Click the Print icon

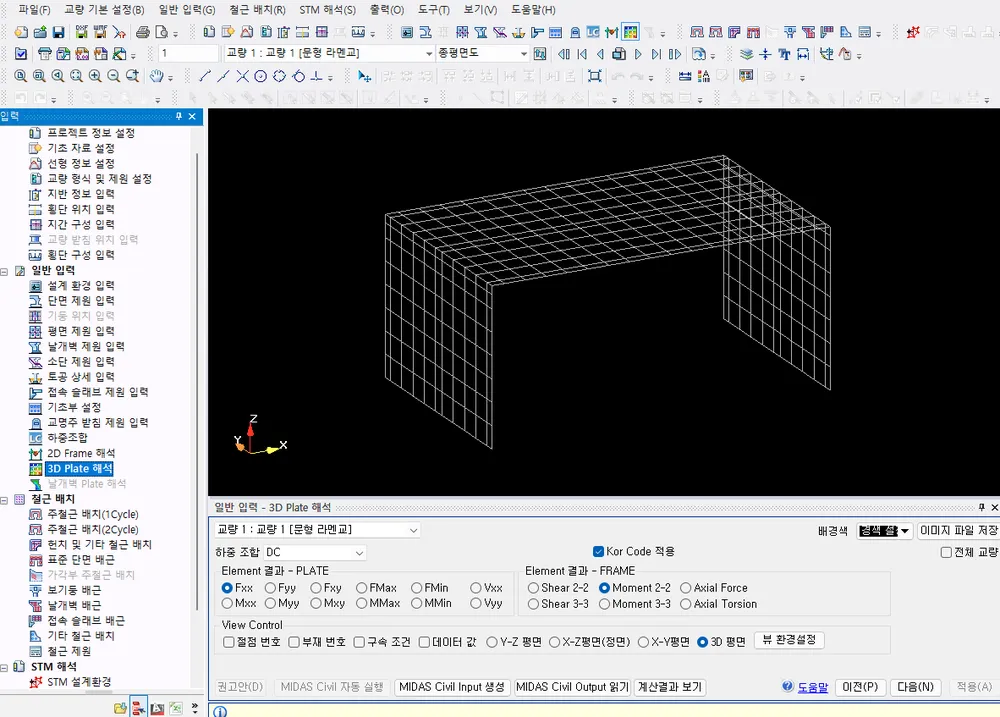143,31
